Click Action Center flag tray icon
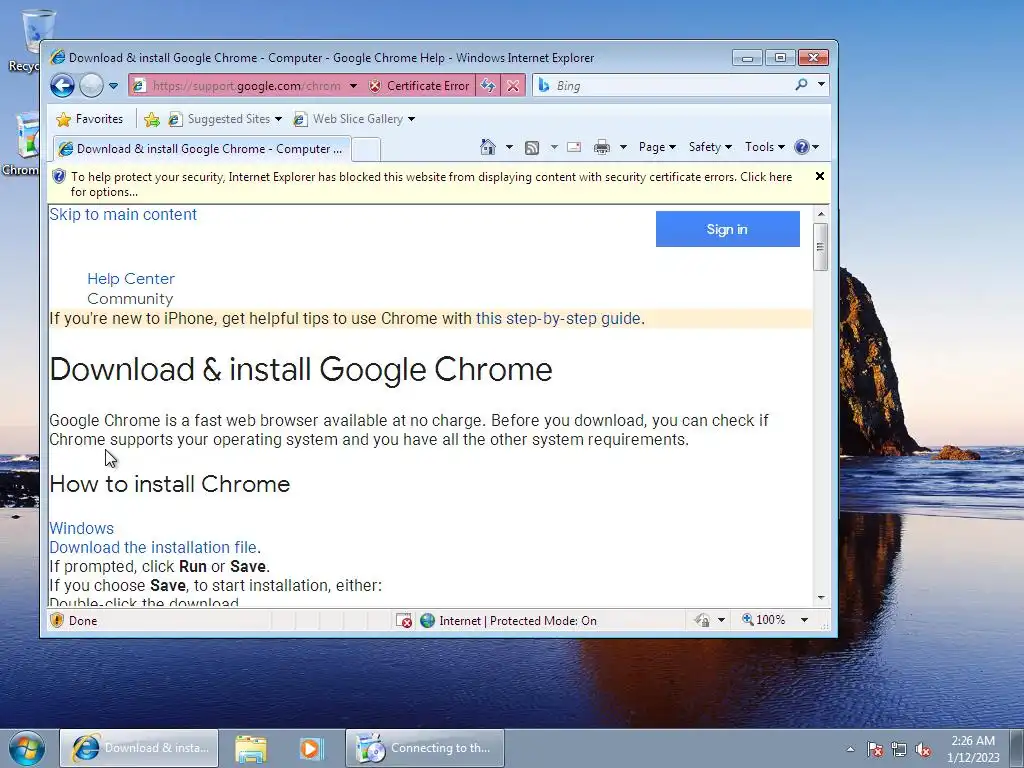The width and height of the screenshot is (1024, 768). [874, 749]
